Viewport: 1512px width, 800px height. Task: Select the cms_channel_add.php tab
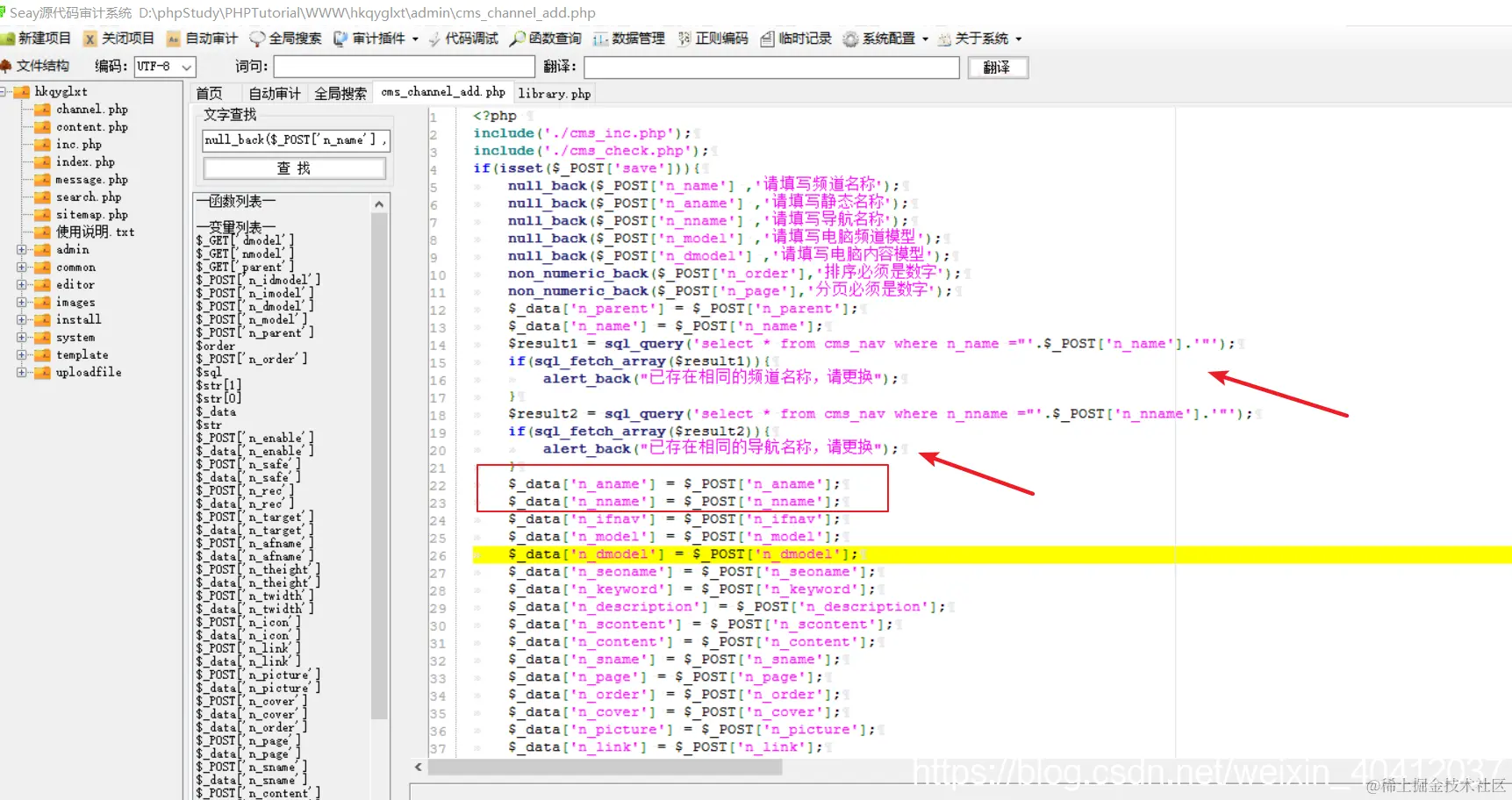443,92
